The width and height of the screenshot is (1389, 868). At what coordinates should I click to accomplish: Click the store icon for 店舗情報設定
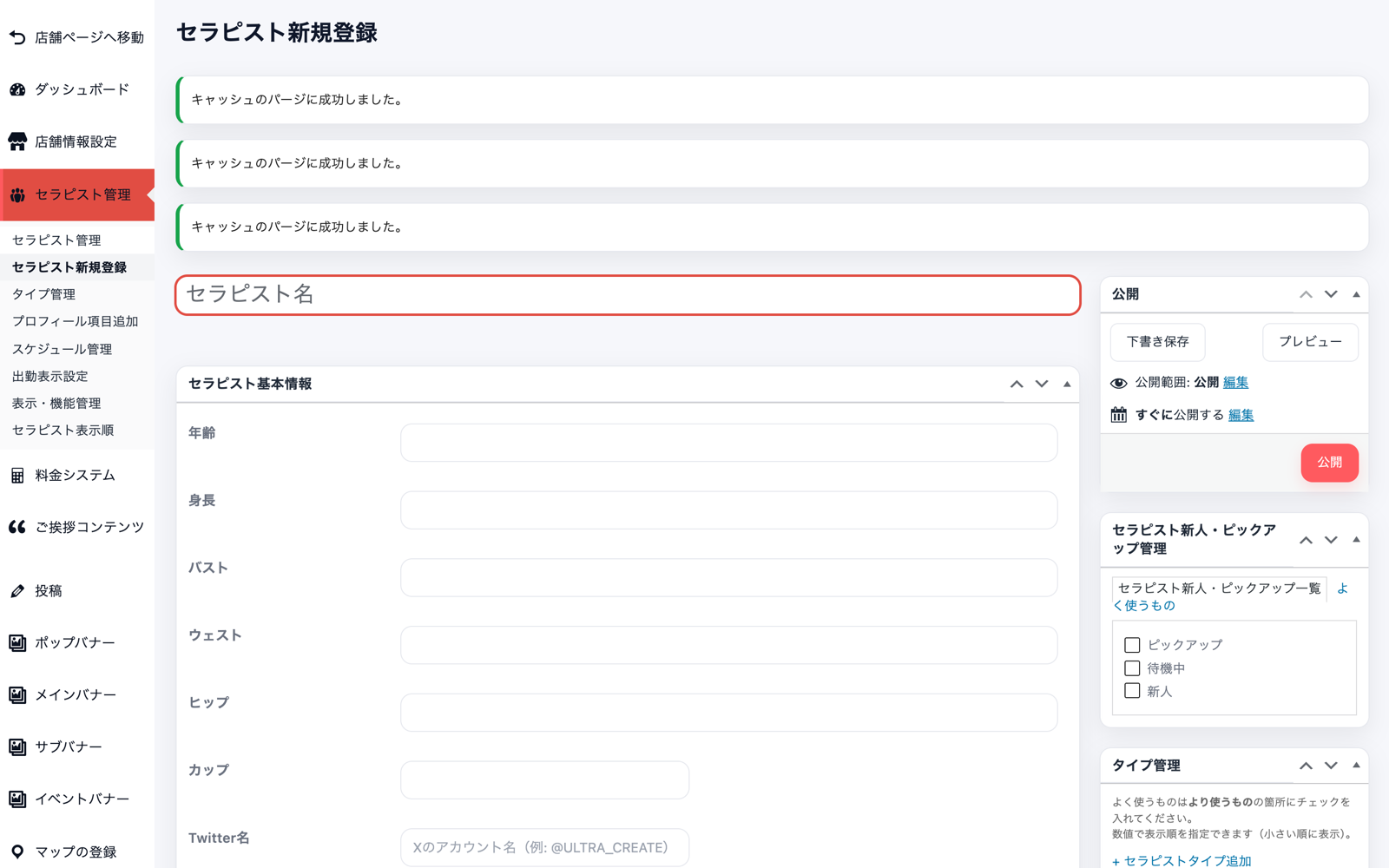click(17, 141)
